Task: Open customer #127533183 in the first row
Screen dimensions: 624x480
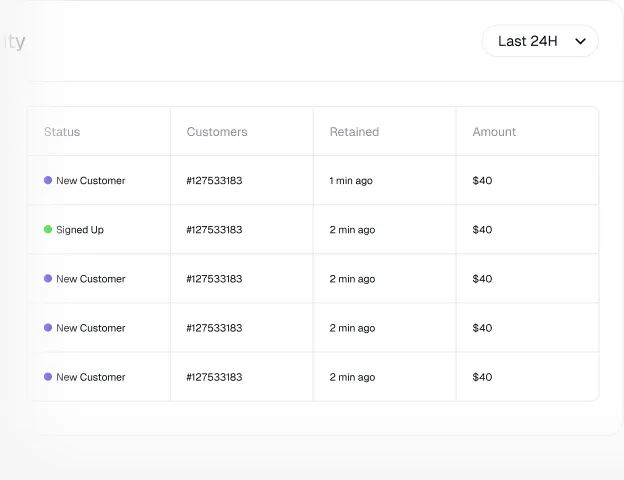Action: [214, 181]
